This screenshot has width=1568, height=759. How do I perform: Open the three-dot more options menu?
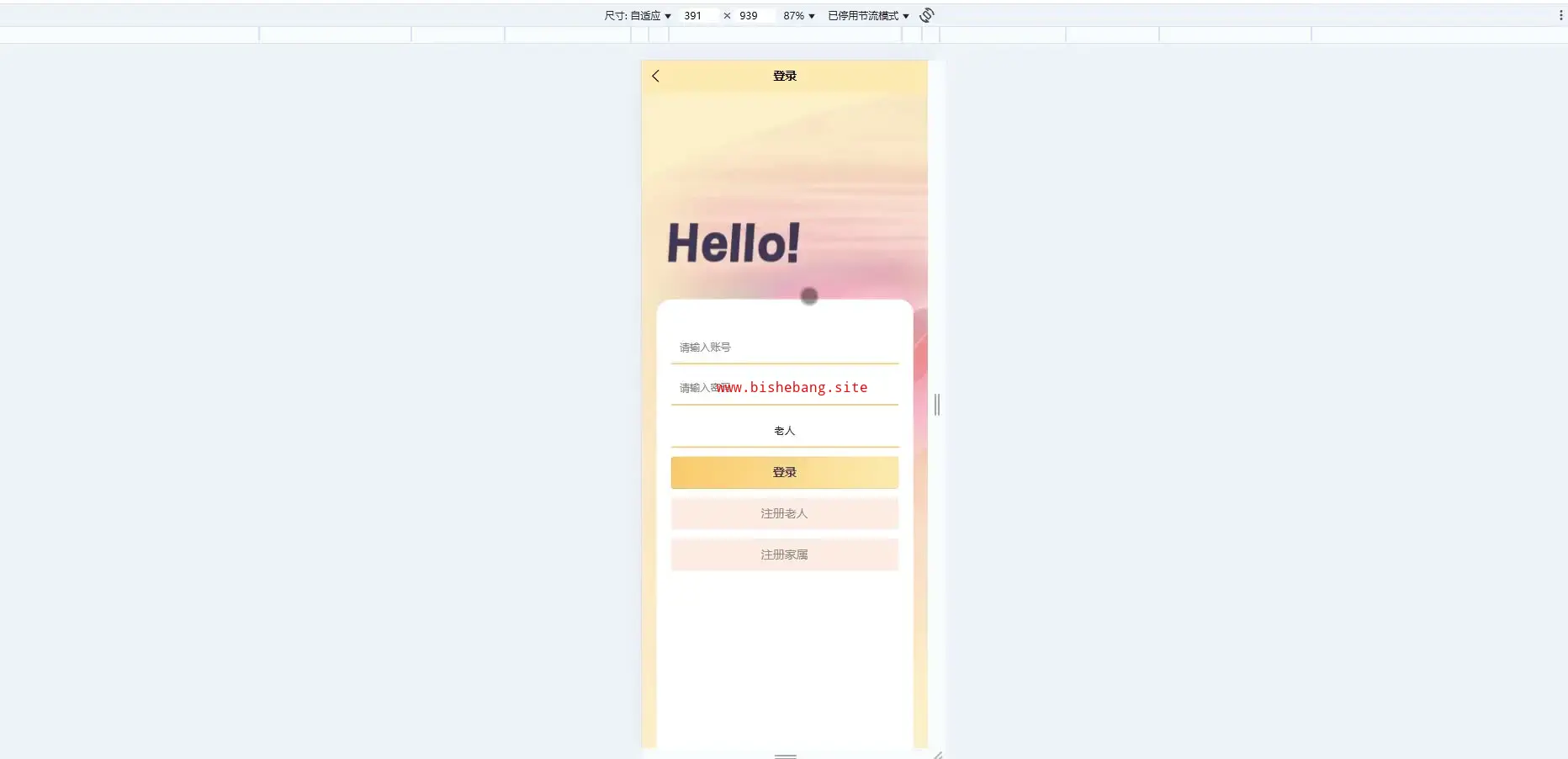[1560, 15]
